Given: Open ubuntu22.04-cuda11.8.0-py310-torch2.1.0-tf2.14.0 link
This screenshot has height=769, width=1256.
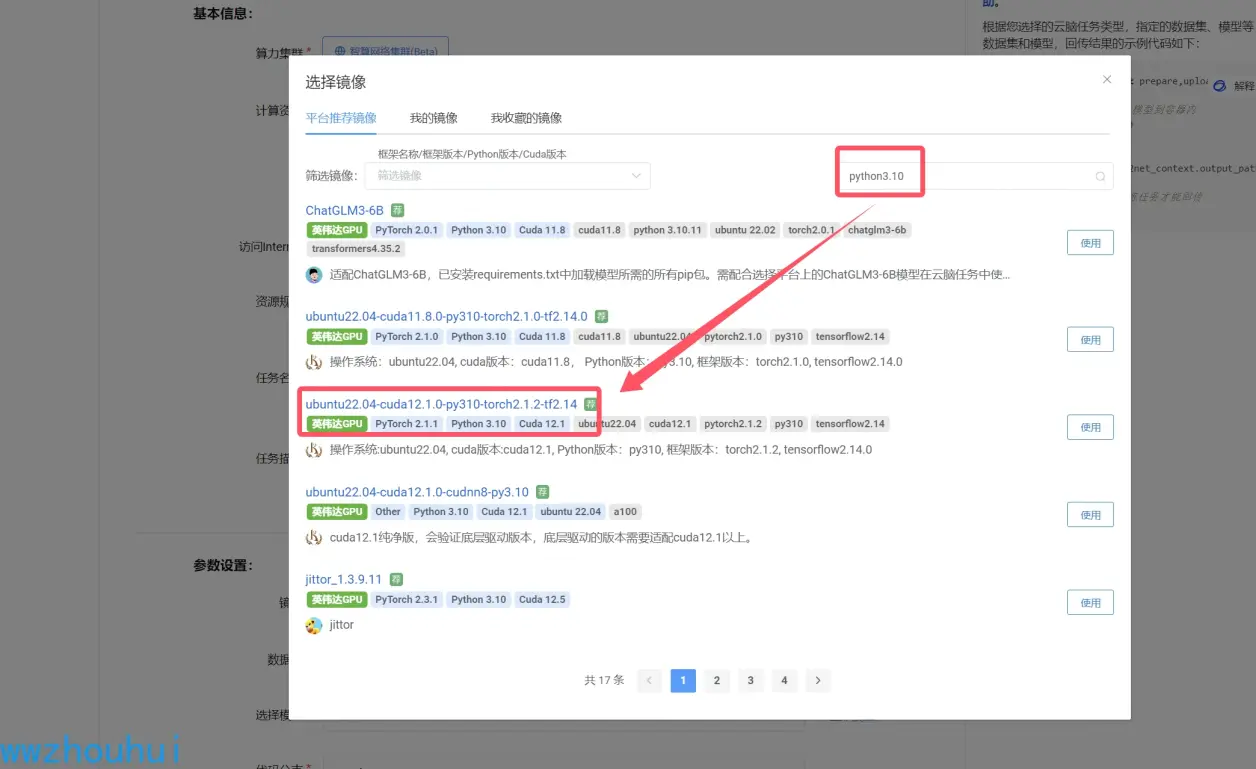Looking at the screenshot, I should [x=446, y=317].
